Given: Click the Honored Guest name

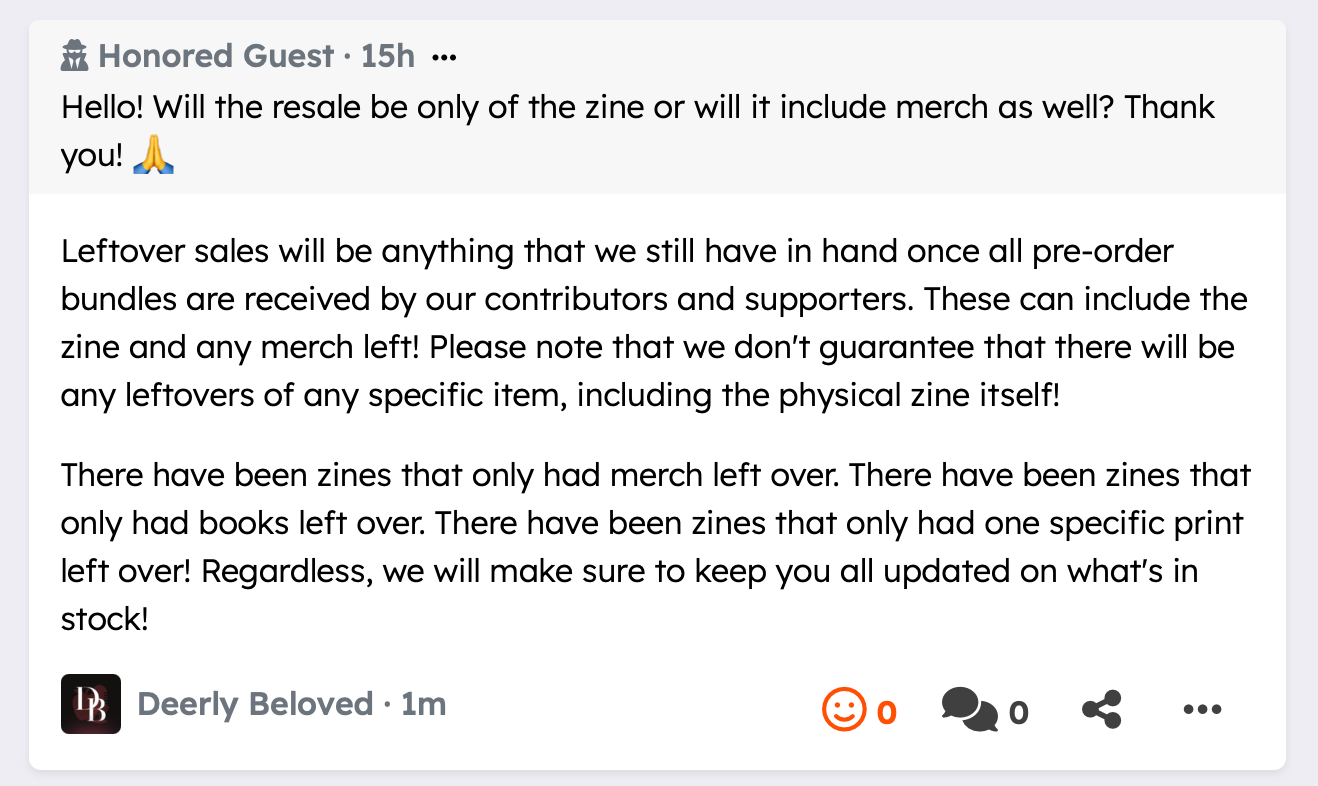Looking at the screenshot, I should click(x=216, y=56).
